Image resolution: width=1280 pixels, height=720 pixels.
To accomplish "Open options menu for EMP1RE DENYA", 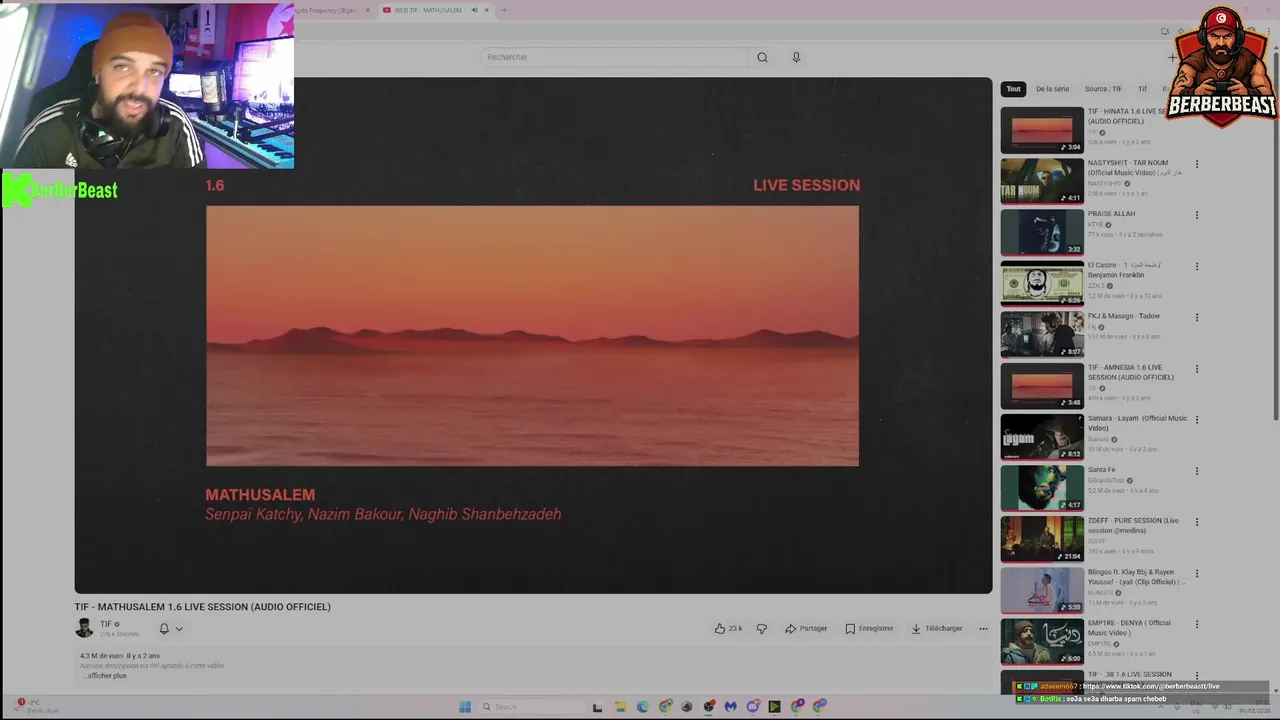I will [x=1196, y=625].
